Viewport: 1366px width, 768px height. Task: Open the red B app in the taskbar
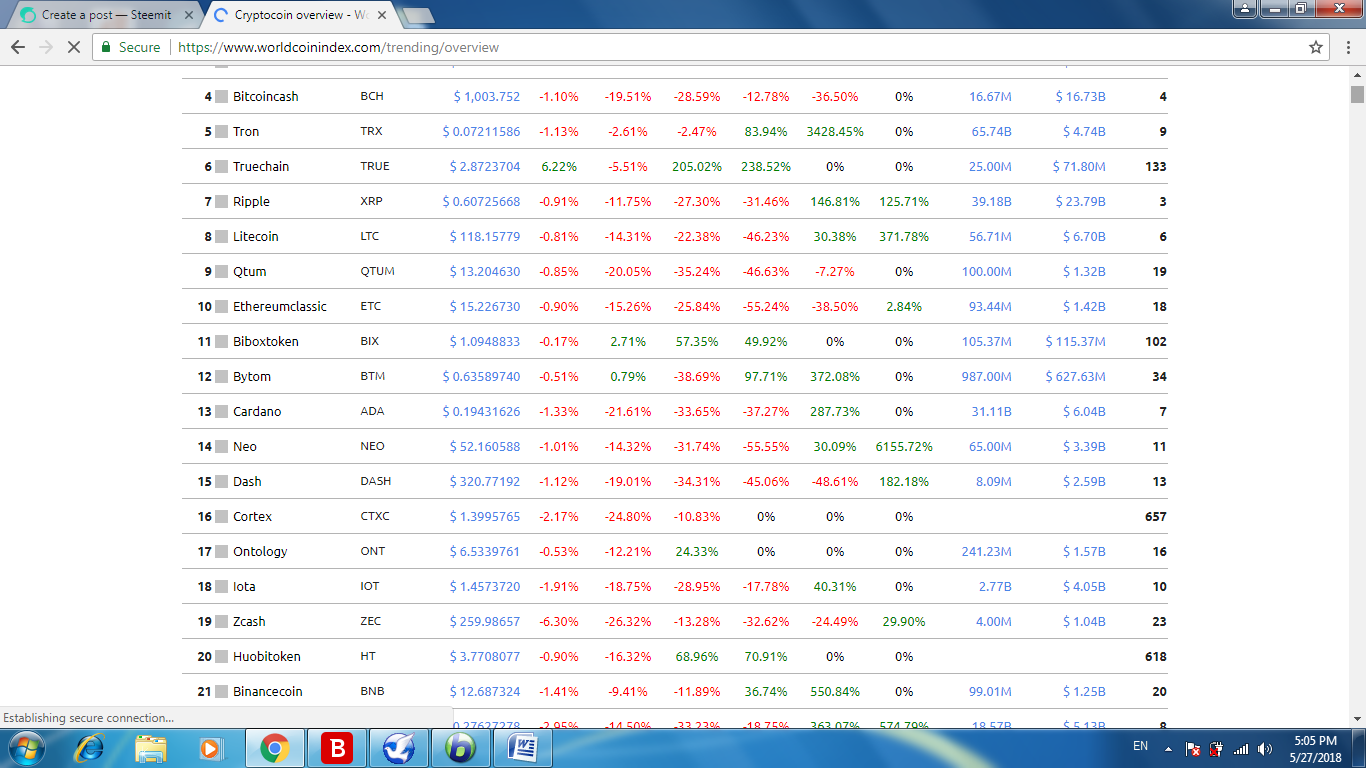336,748
